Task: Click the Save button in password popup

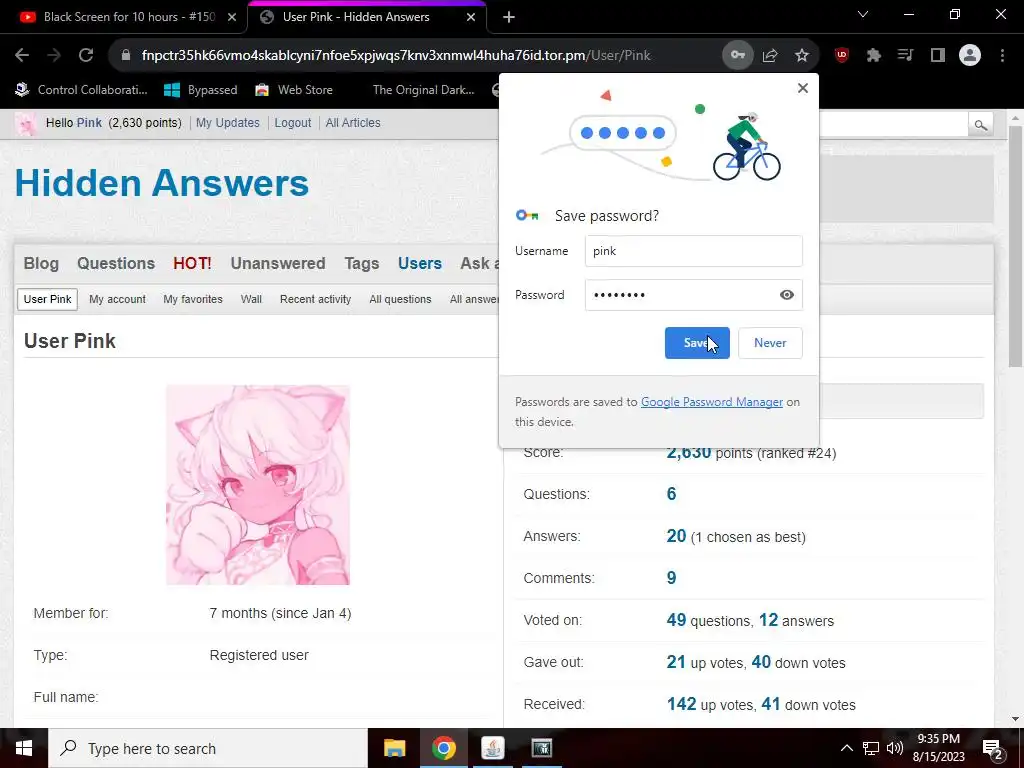Action: 697,343
